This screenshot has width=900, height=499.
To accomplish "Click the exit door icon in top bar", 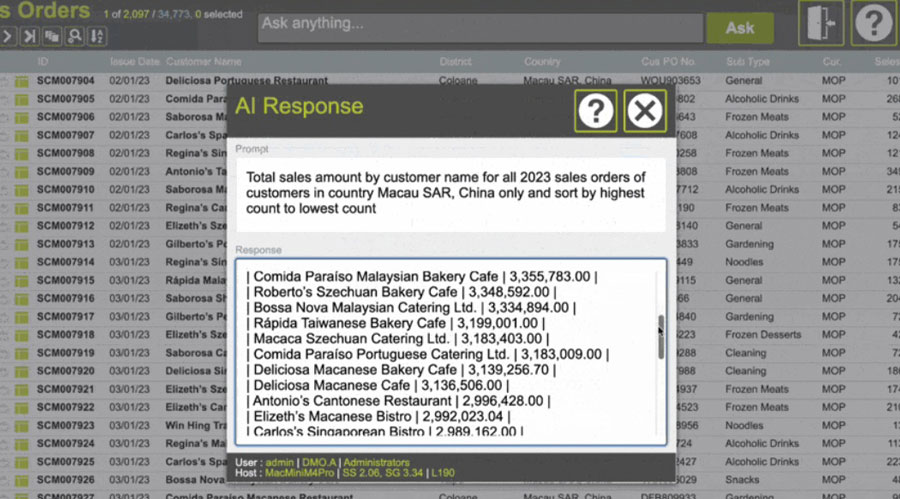I will click(x=820, y=24).
